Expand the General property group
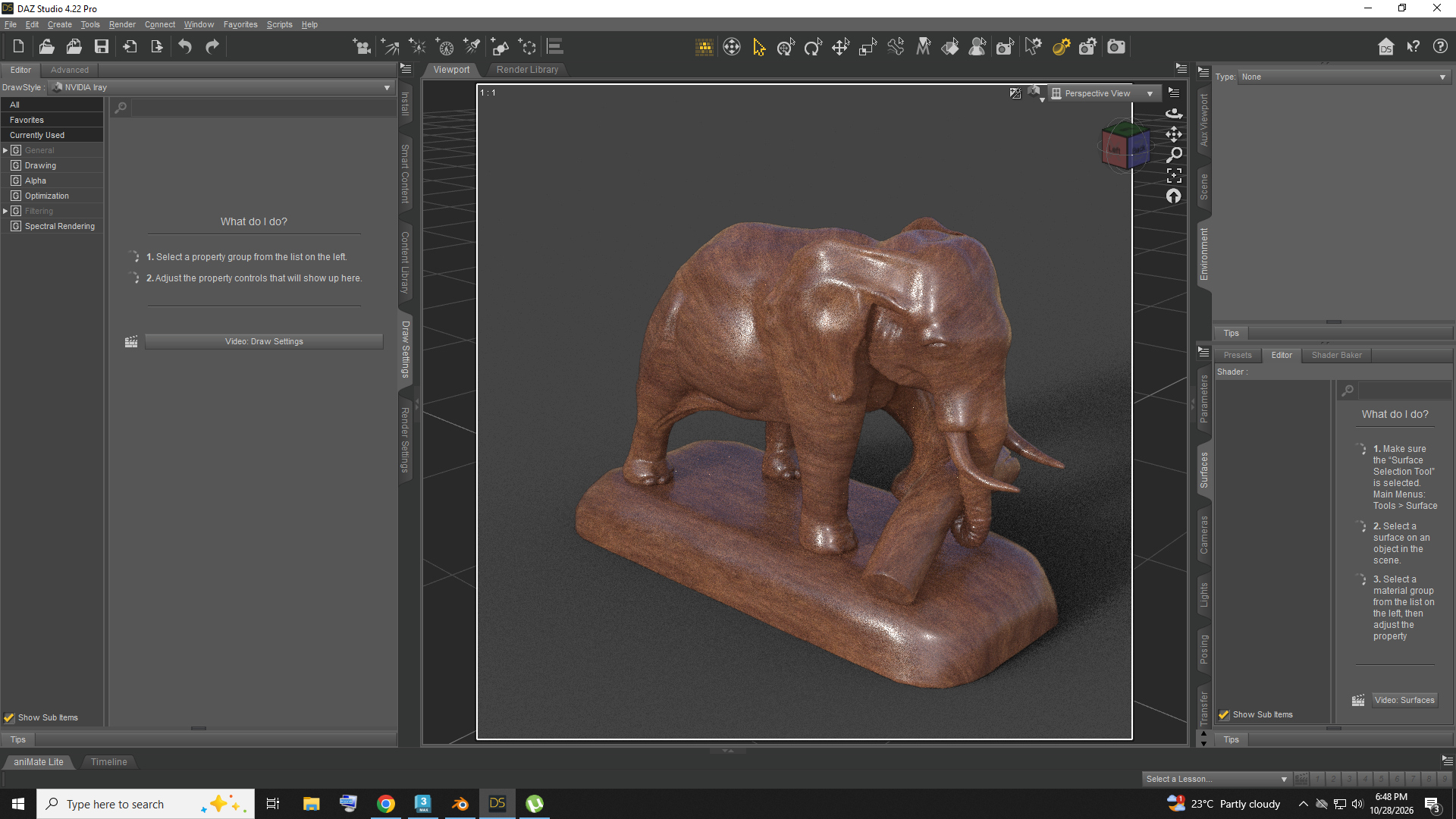This screenshot has height=819, width=1456. (5, 150)
